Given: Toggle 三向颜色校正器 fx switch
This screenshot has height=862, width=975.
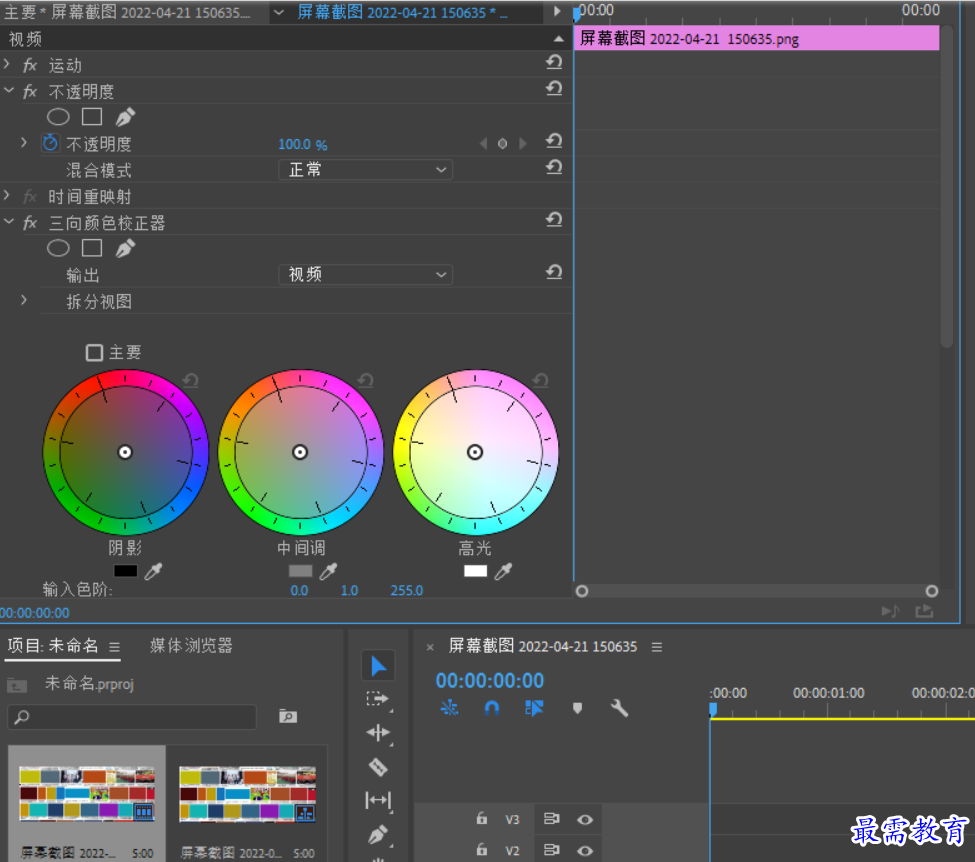Looking at the screenshot, I should [30, 223].
